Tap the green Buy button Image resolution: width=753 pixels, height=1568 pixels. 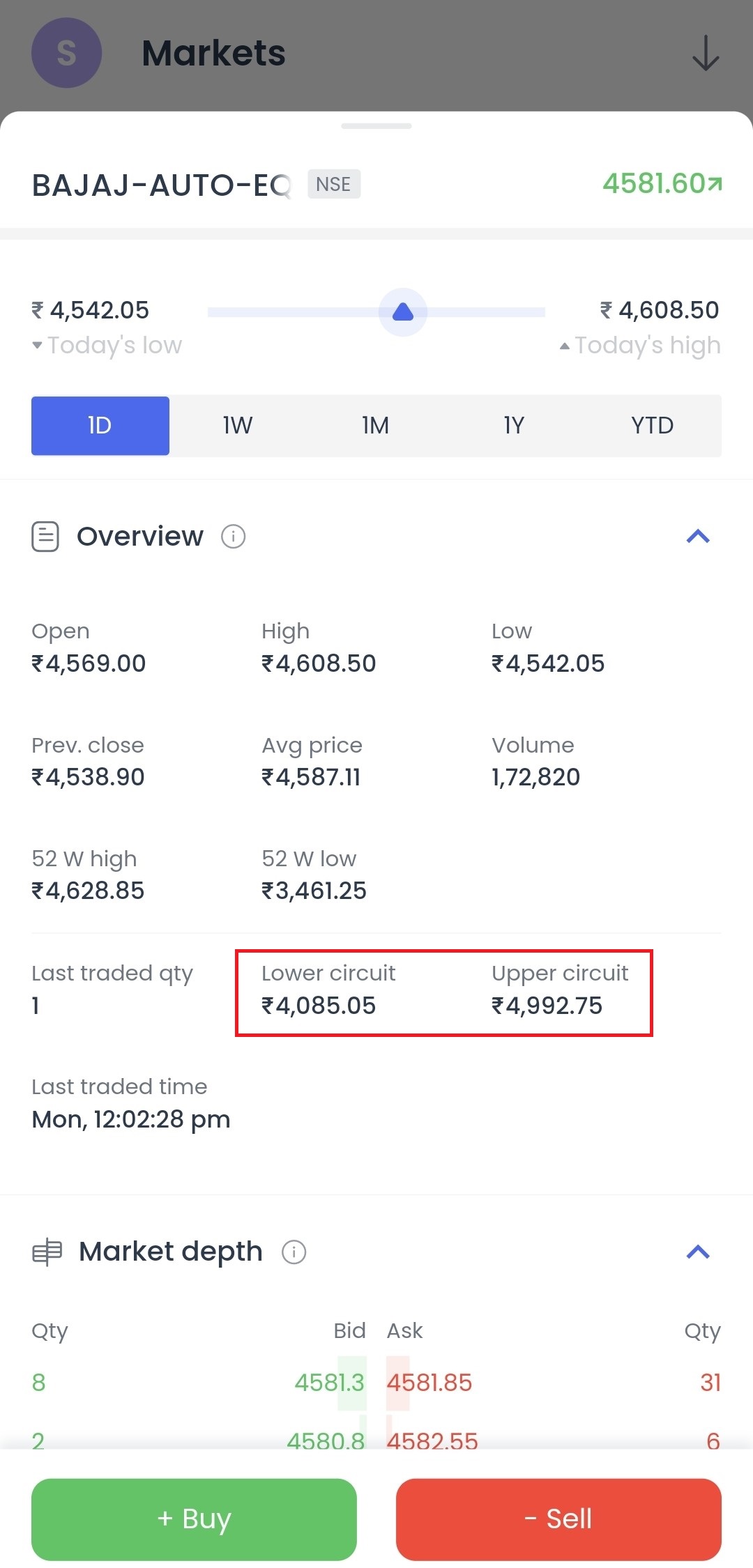point(194,1519)
